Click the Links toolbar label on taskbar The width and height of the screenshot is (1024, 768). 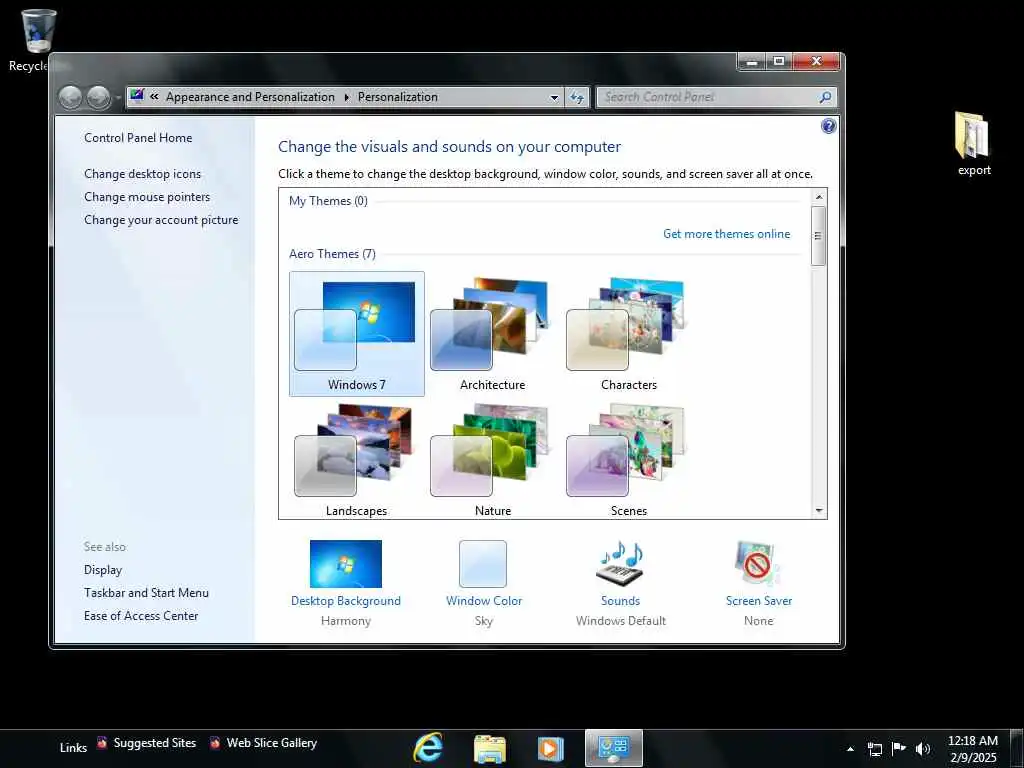pyautogui.click(x=73, y=748)
